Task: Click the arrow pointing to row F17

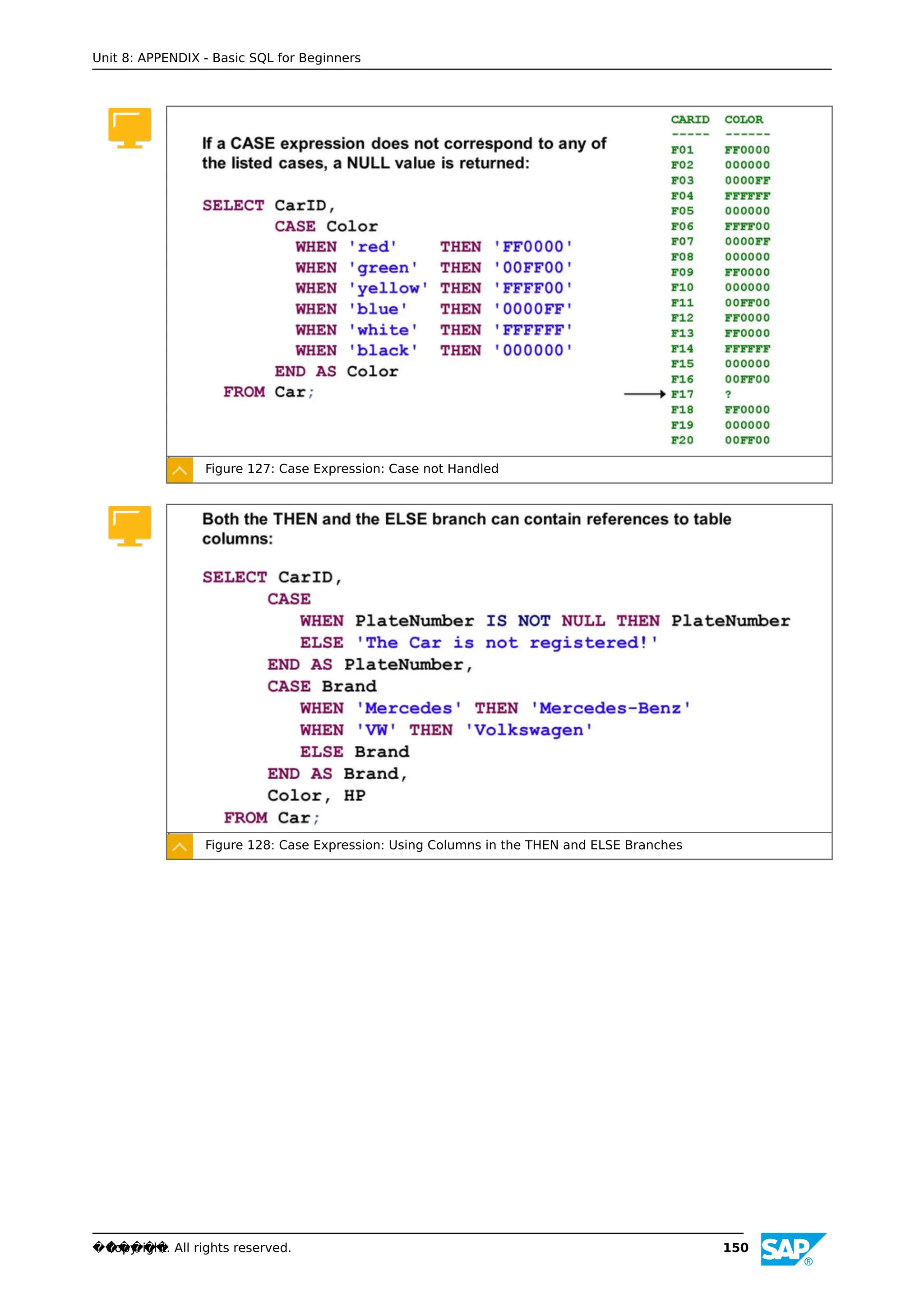Action: [644, 394]
